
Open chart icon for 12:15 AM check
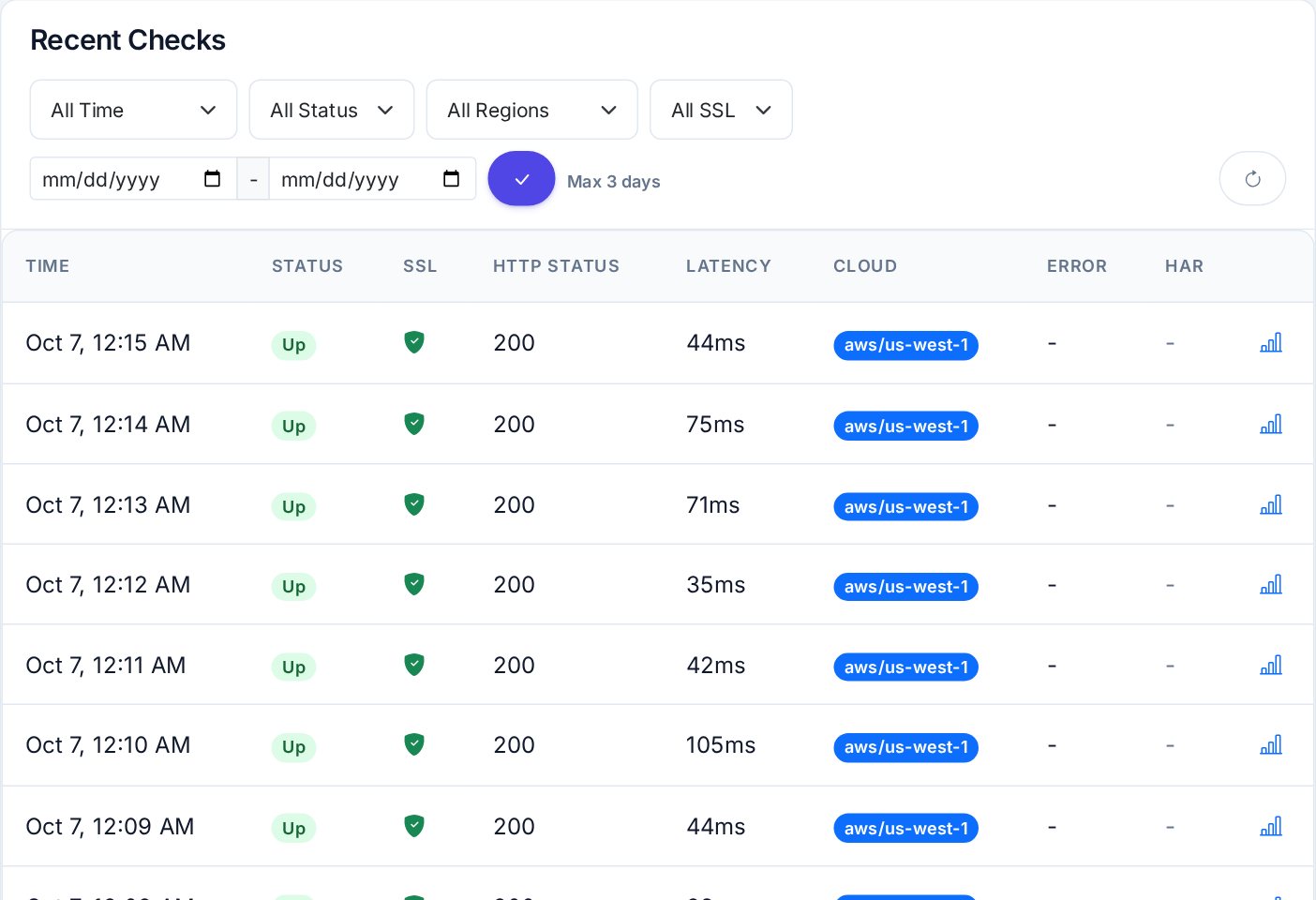[1271, 343]
